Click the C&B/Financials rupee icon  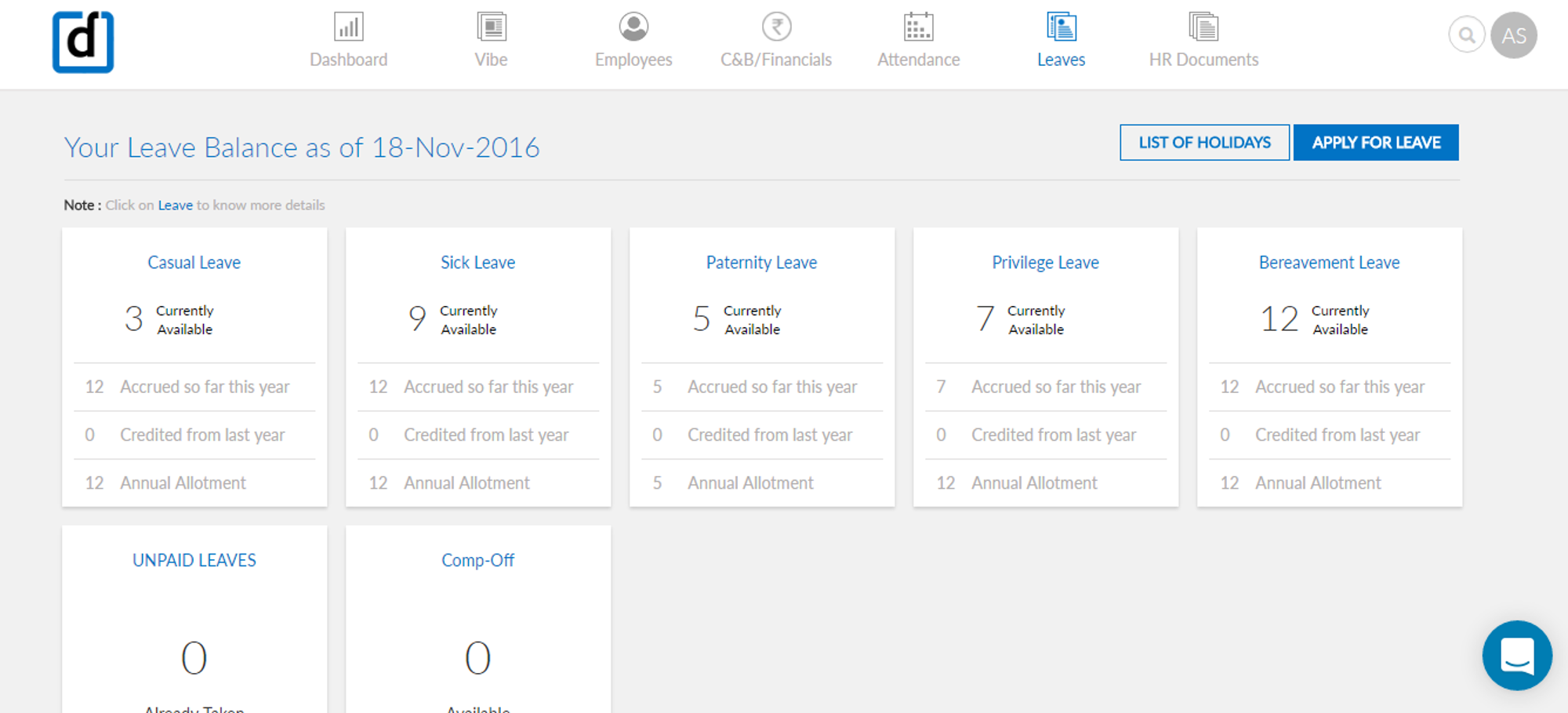(x=775, y=26)
